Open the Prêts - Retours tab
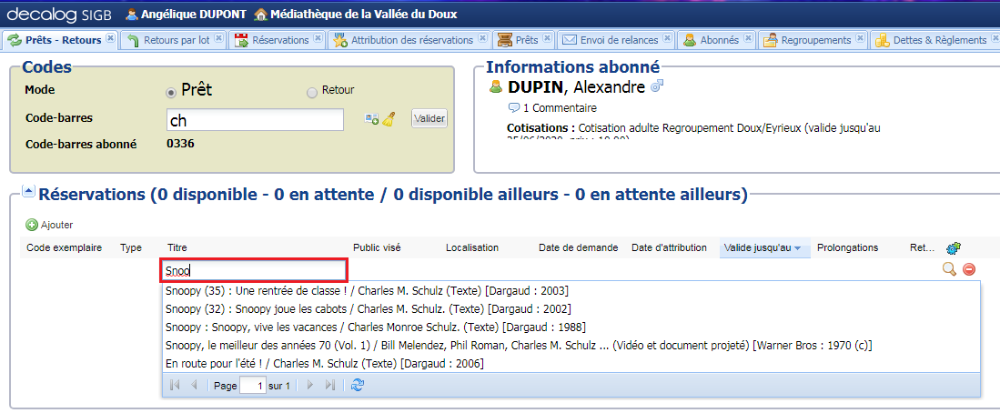This screenshot has height=413, width=1000. click(62, 40)
